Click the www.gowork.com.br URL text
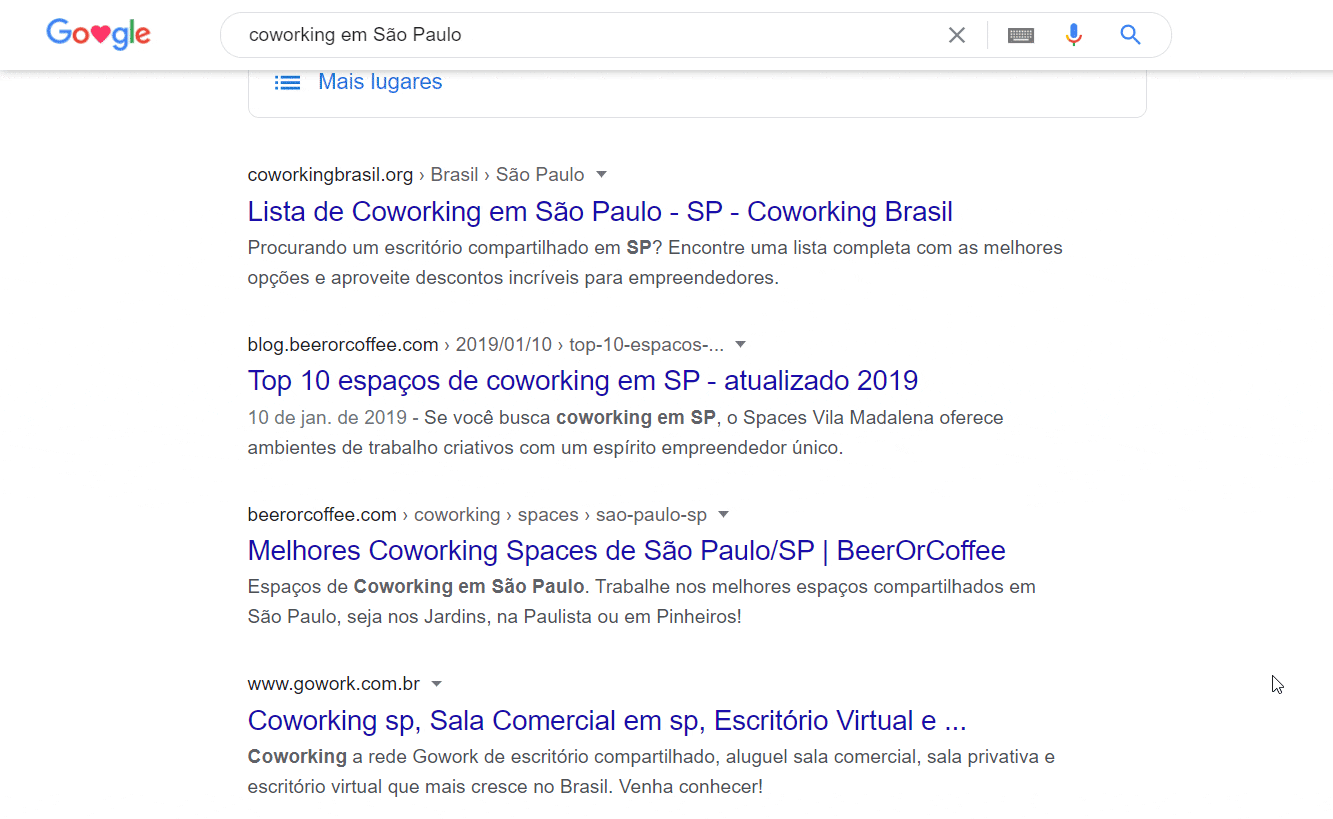The width and height of the screenshot is (1333, 819). click(334, 685)
